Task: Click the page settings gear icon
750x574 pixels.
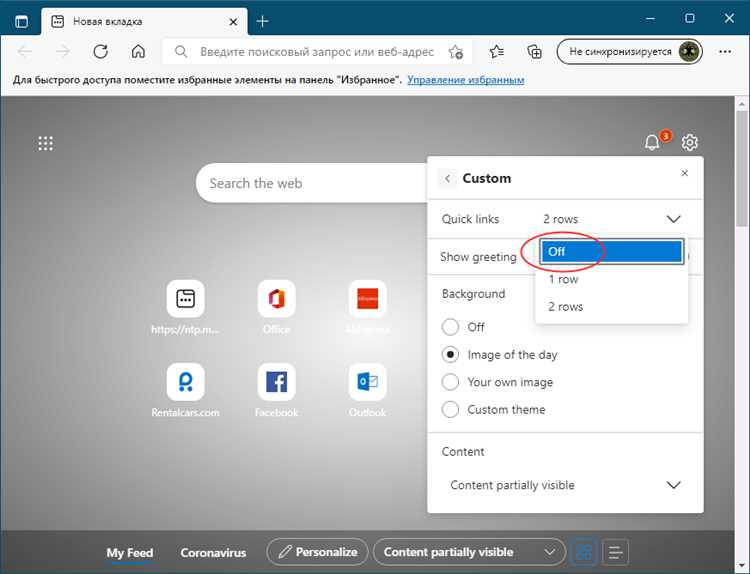Action: tap(690, 143)
